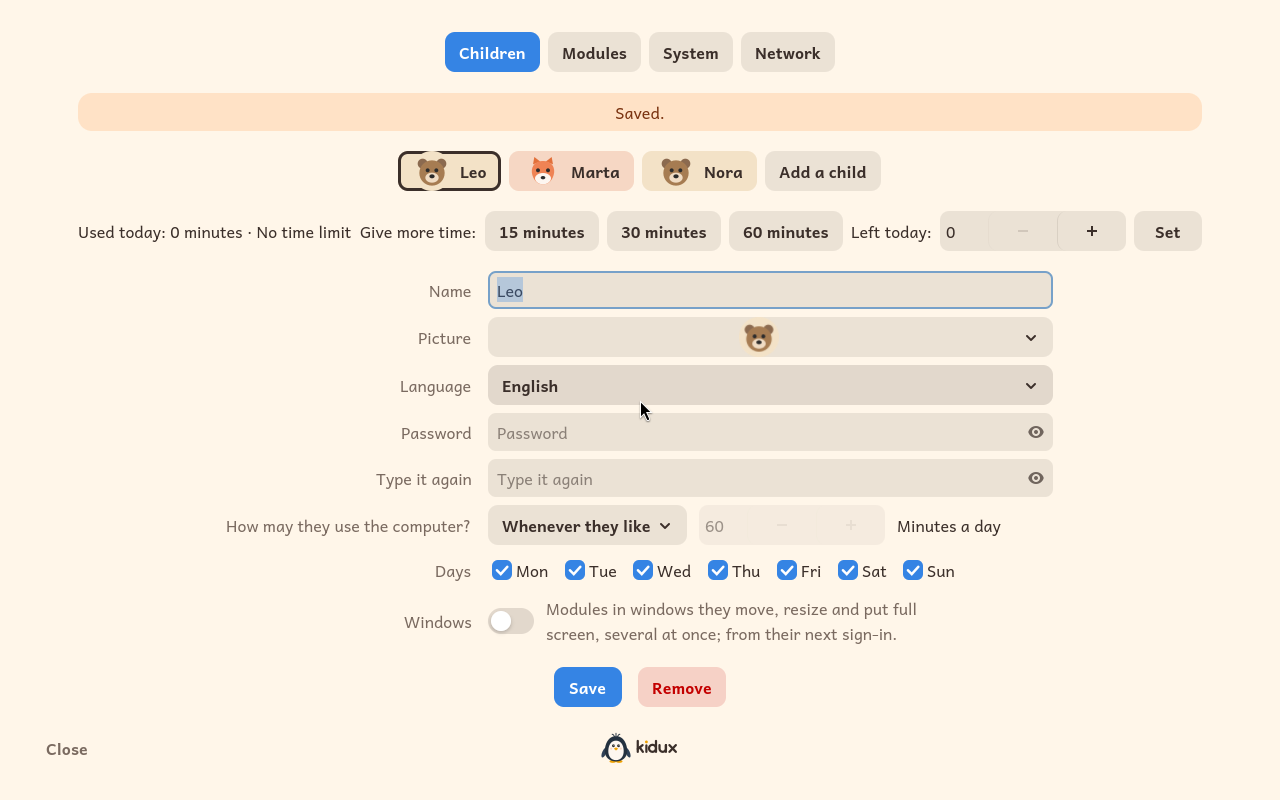The width and height of the screenshot is (1280, 800).
Task: Reveal the Type it again password
Action: tap(1036, 478)
